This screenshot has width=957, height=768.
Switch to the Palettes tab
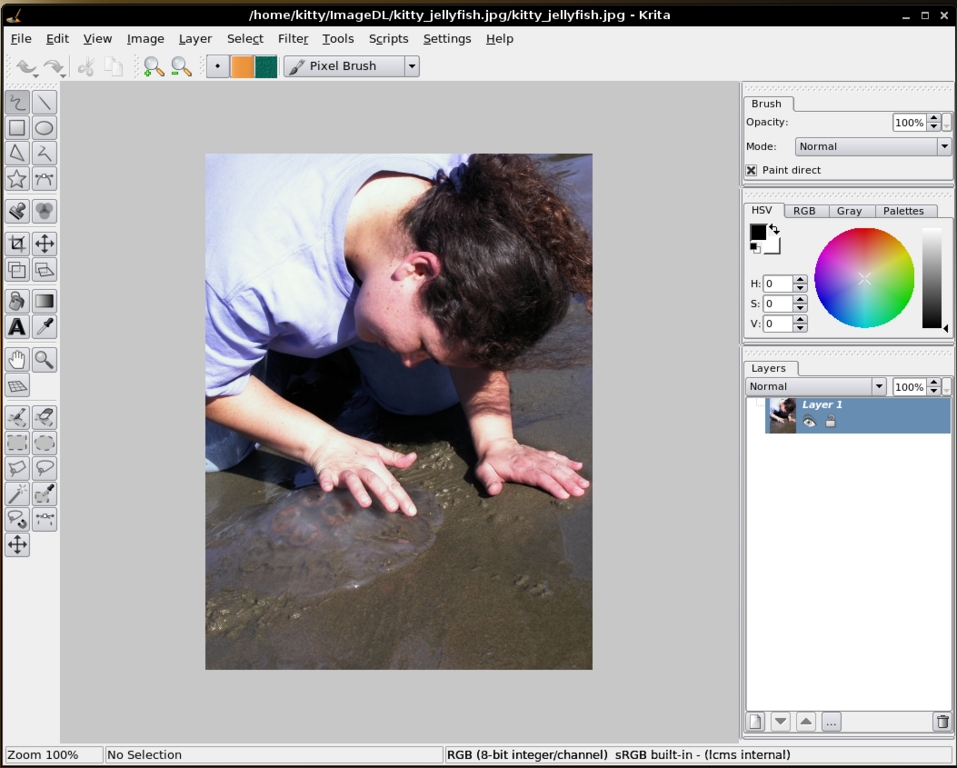click(x=903, y=211)
